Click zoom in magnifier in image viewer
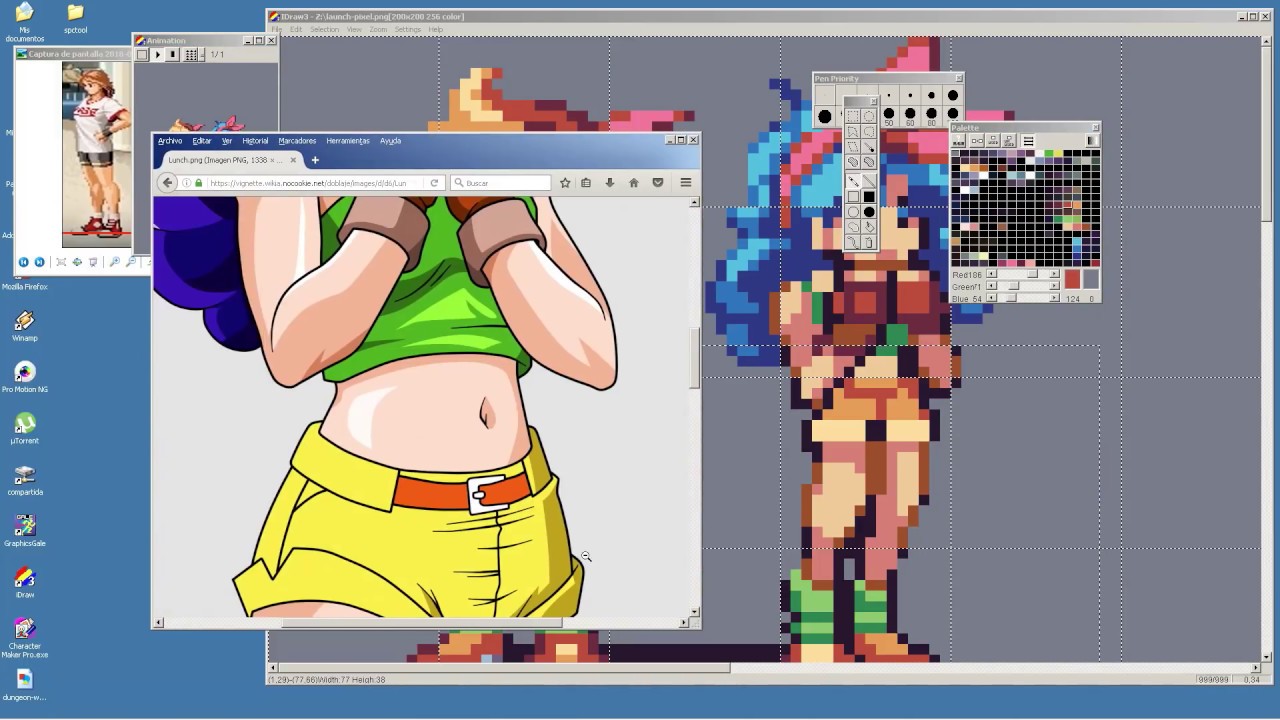The height and width of the screenshot is (720, 1280). 115,262
